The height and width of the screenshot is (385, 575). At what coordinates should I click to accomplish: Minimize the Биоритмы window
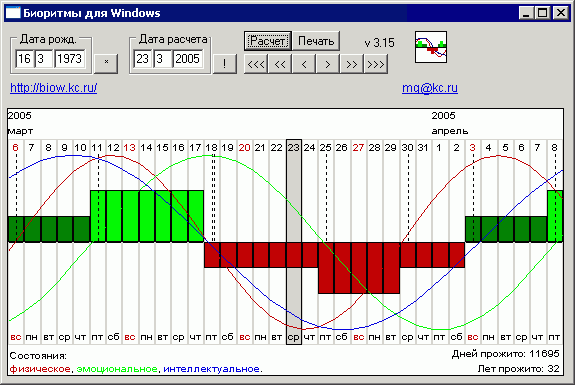(526, 13)
